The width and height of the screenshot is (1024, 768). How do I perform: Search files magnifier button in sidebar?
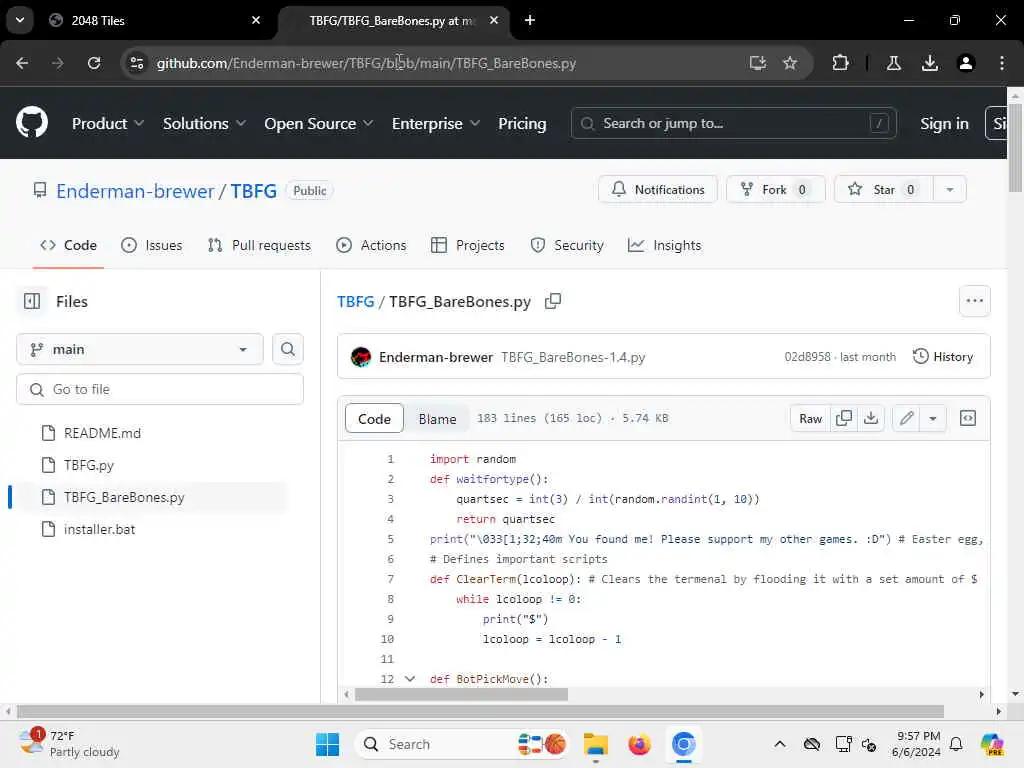point(288,349)
